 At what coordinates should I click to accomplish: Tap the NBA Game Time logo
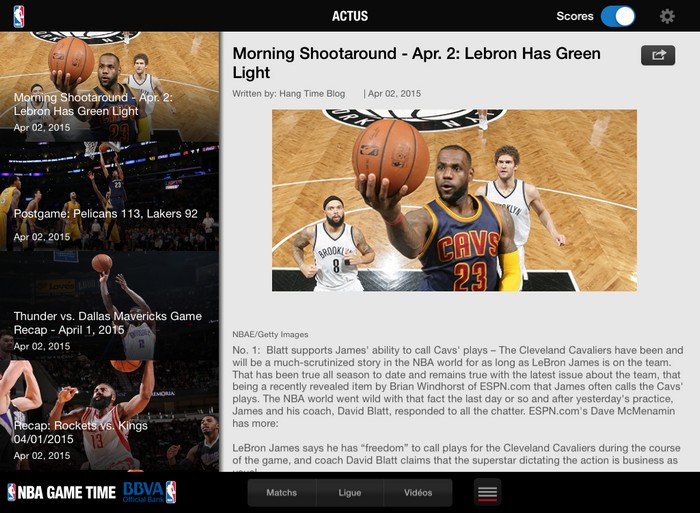(62, 492)
